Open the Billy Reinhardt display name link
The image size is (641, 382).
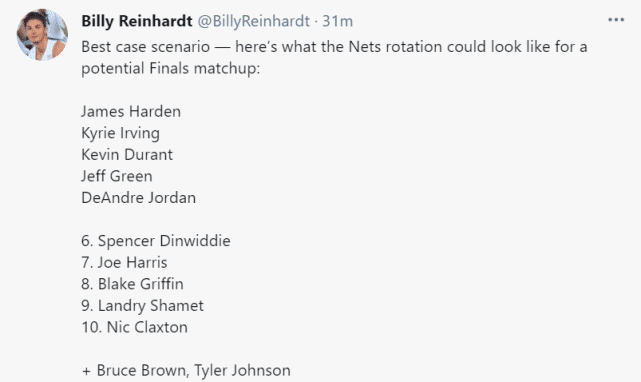(x=137, y=21)
